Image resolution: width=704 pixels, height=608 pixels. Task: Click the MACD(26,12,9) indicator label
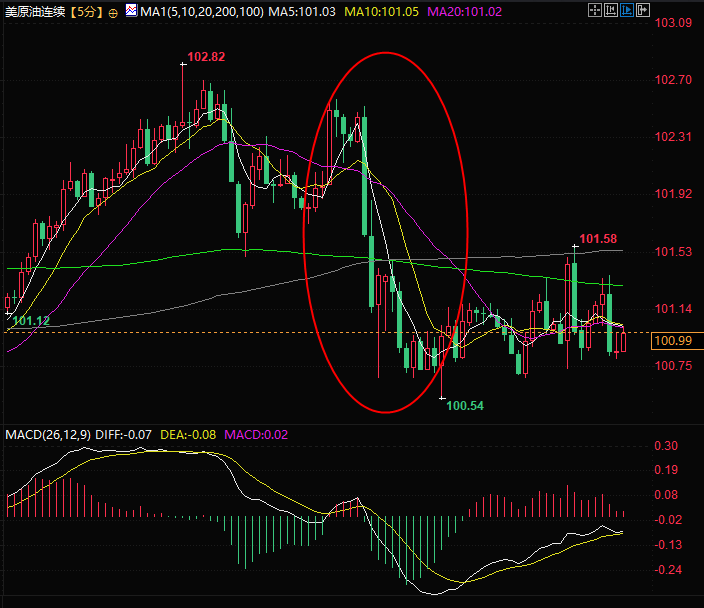pyautogui.click(x=48, y=435)
